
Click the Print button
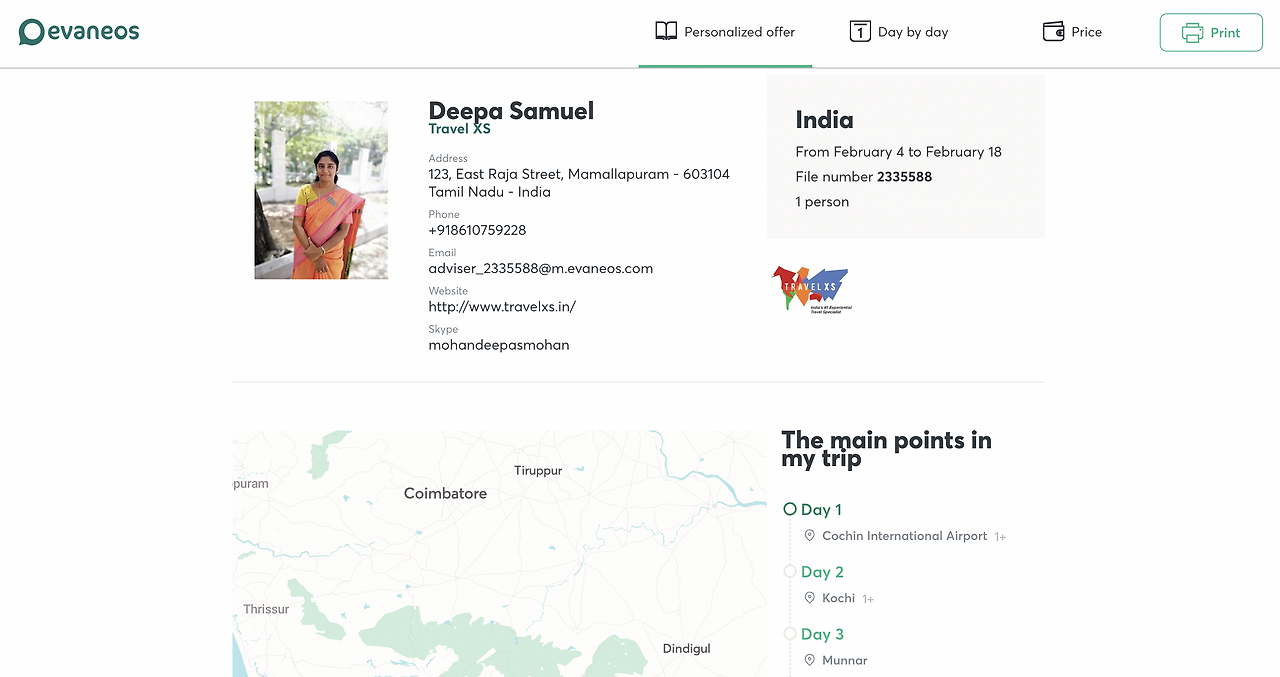click(x=1211, y=32)
